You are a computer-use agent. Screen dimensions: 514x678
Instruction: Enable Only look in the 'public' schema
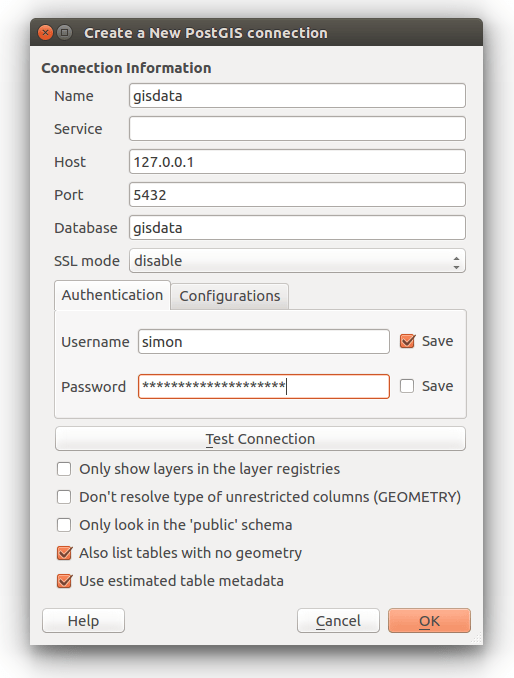[x=64, y=525]
